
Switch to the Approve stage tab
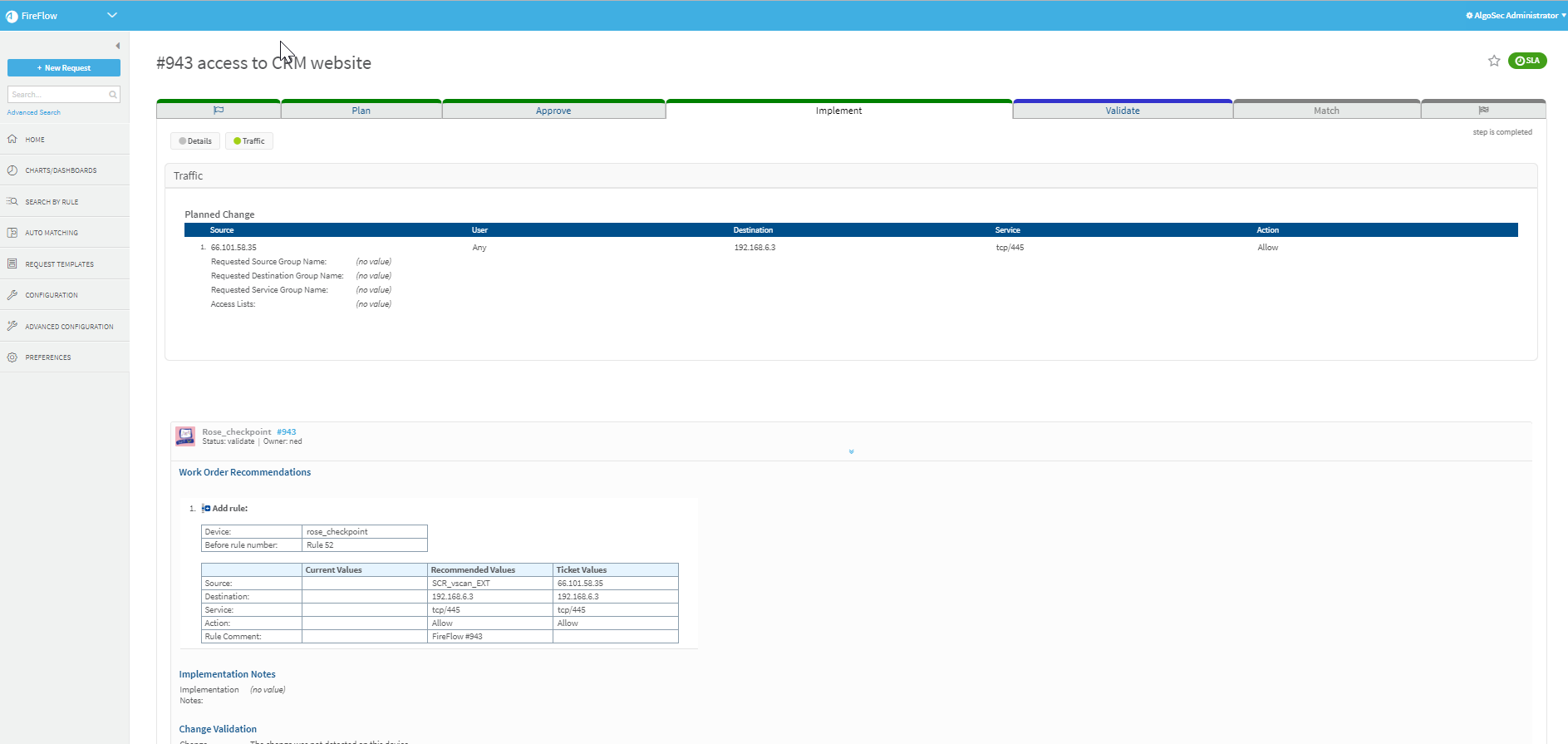[x=553, y=111]
